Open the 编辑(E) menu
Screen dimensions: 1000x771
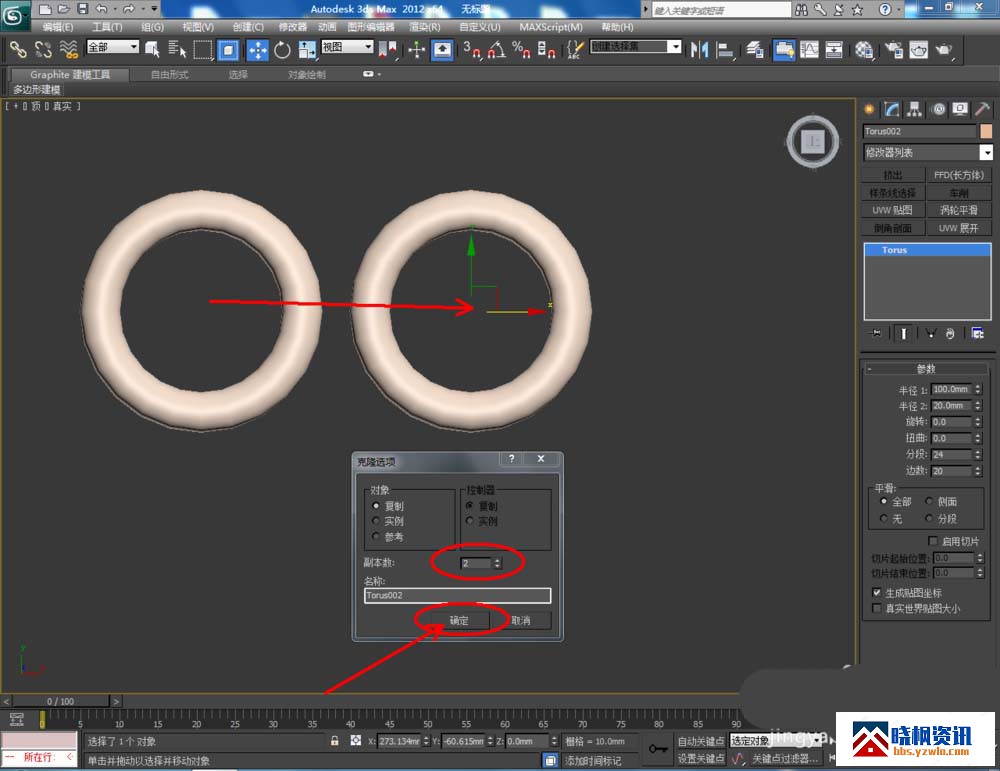click(58, 27)
